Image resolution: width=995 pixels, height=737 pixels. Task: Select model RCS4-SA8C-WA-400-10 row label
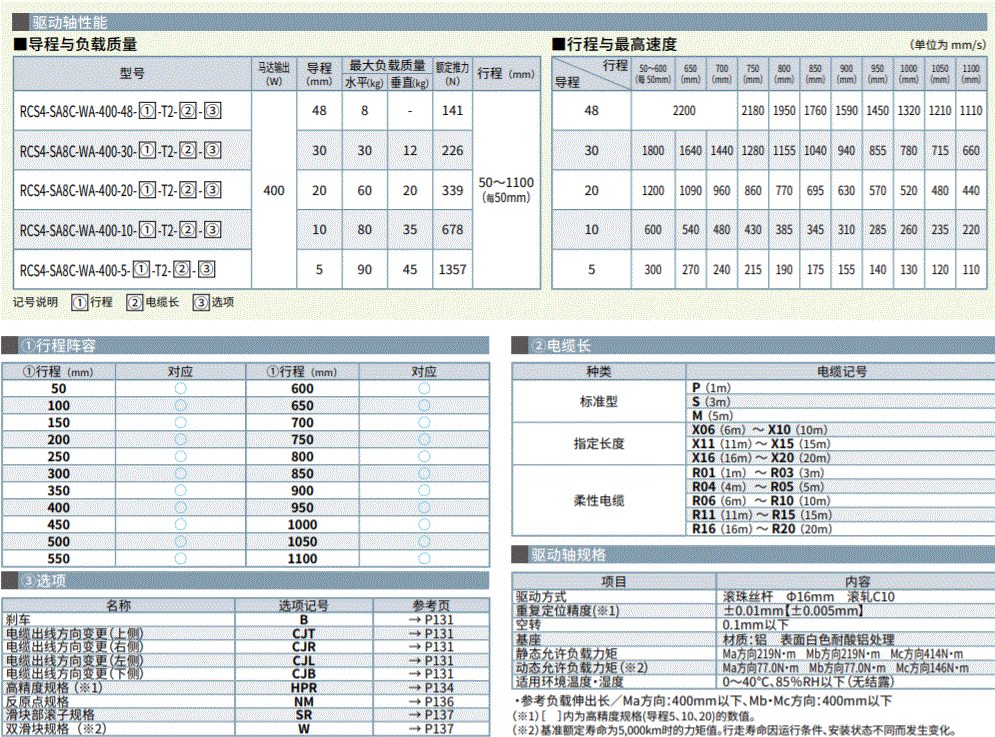click(x=120, y=230)
